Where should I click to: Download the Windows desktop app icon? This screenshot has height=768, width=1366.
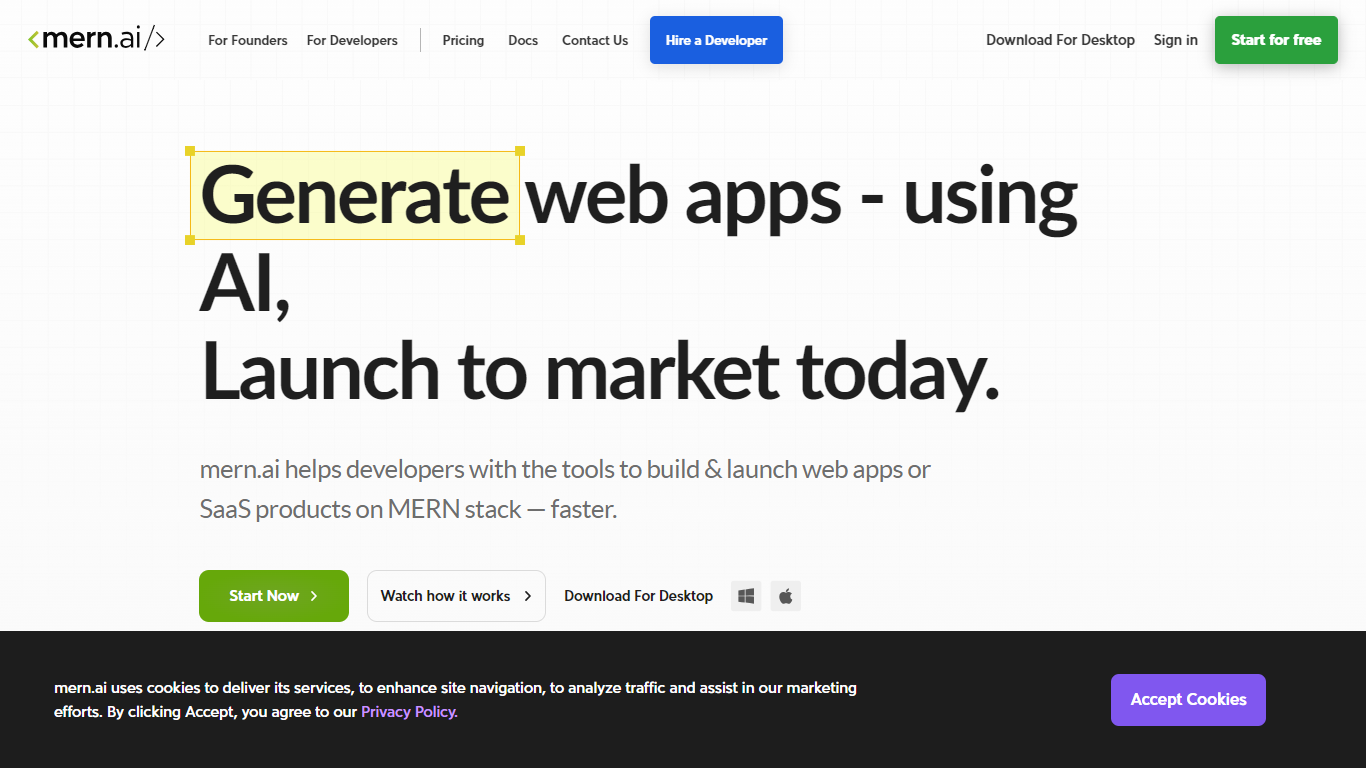(x=746, y=596)
